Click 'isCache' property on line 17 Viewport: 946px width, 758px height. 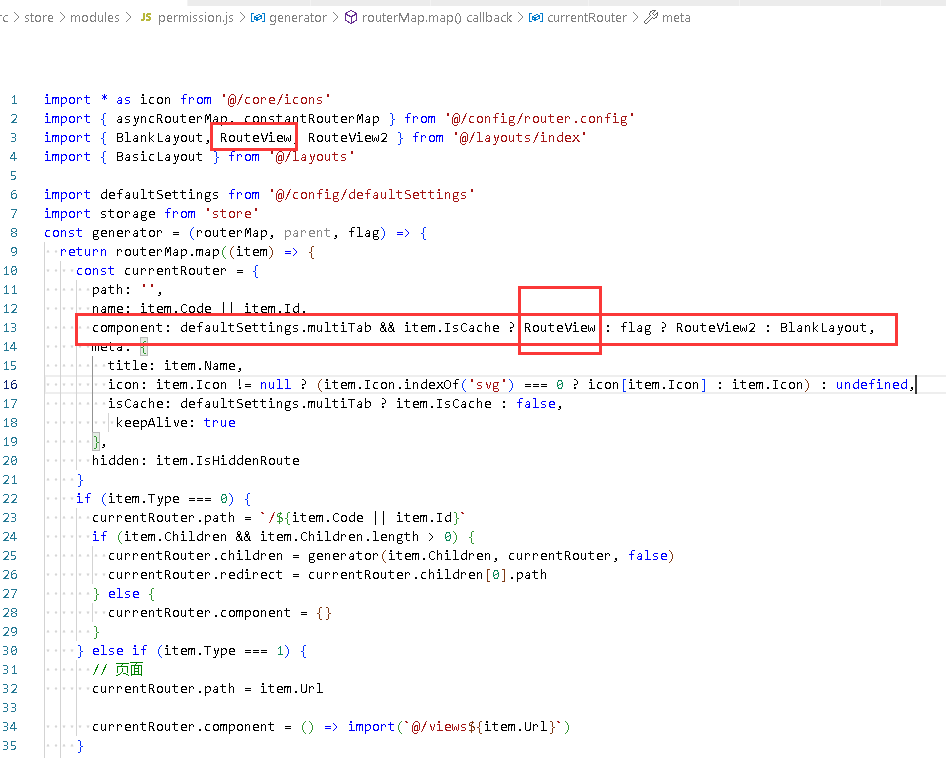(x=135, y=404)
